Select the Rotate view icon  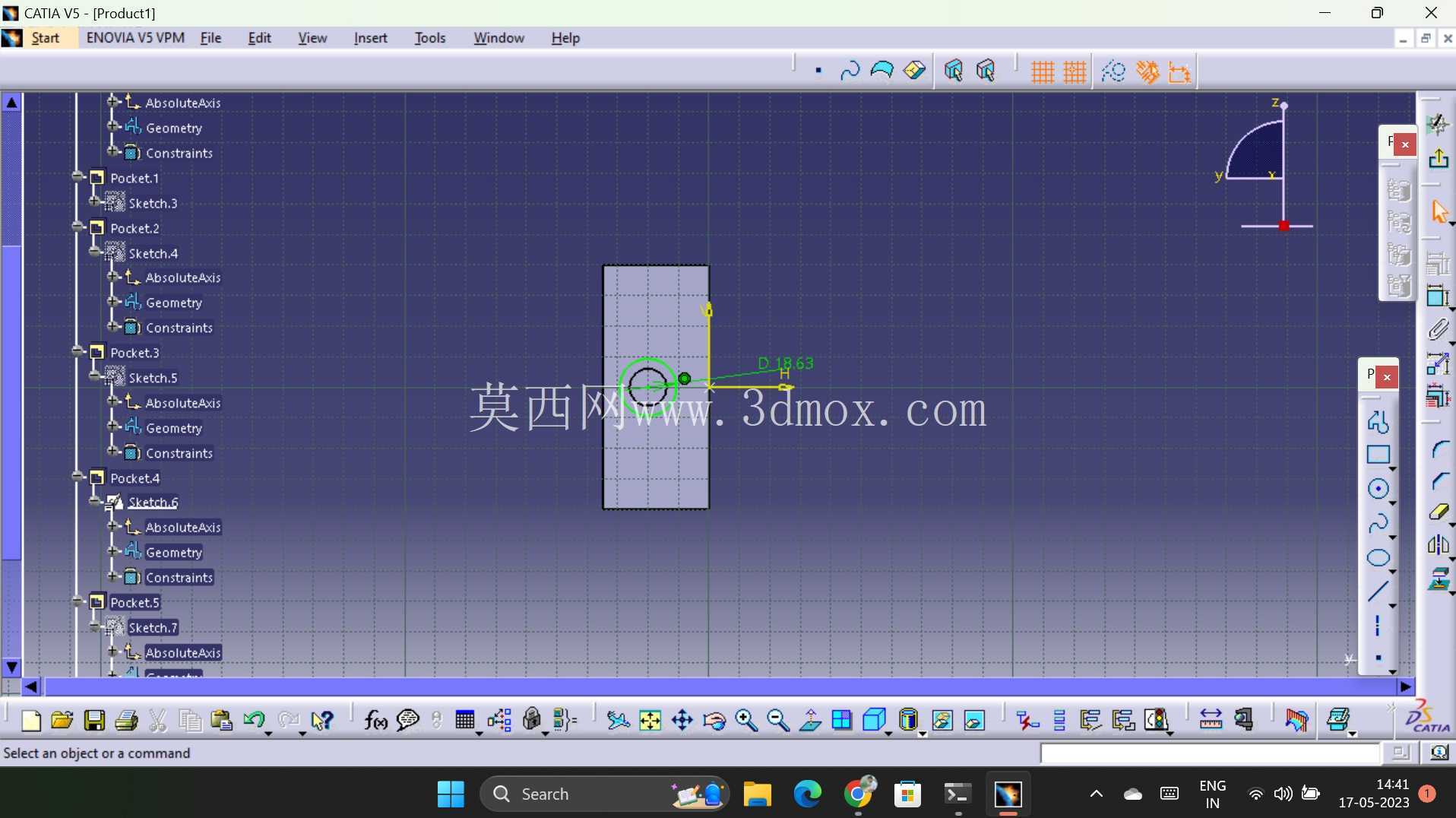pos(714,720)
